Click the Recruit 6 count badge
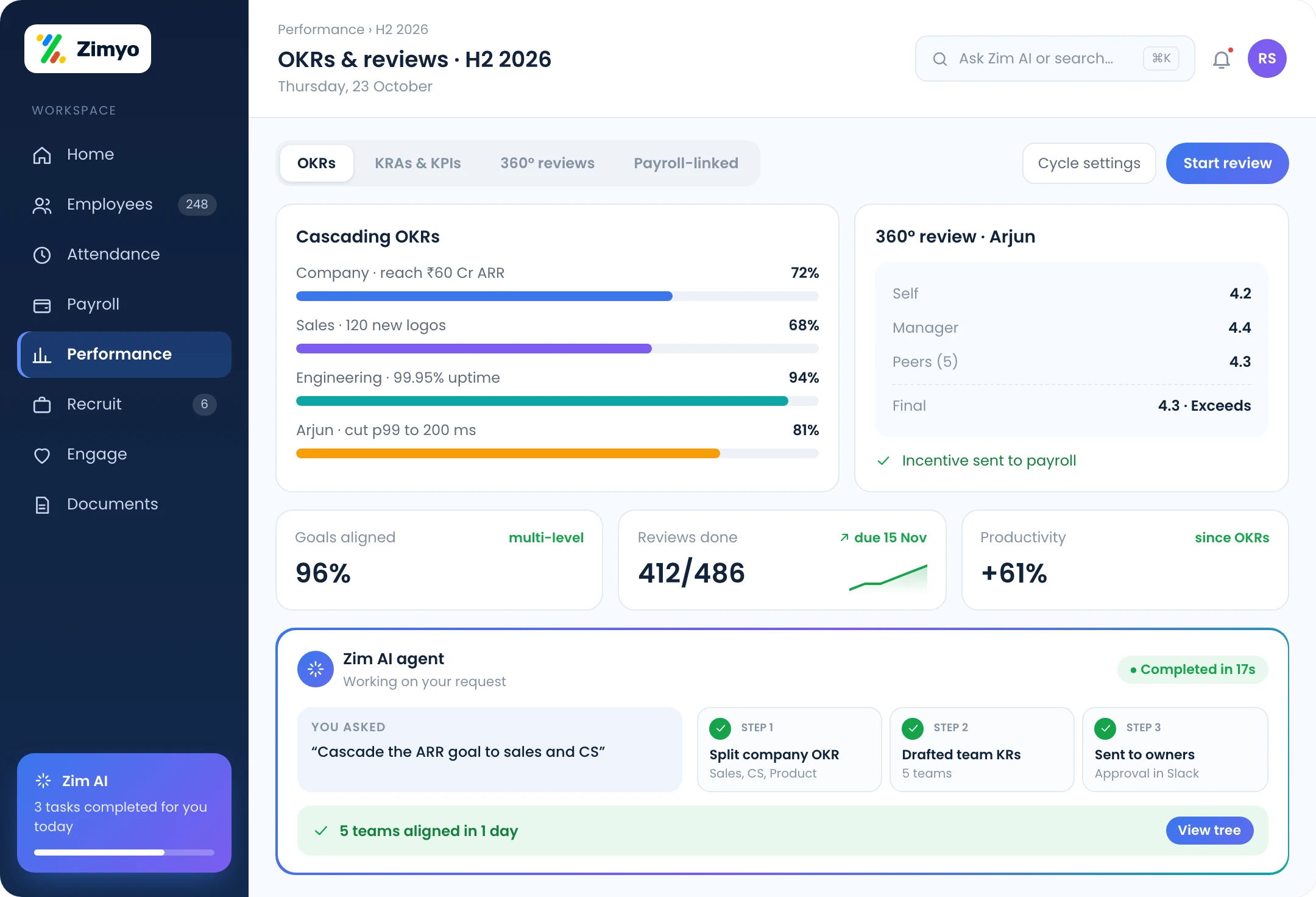Image resolution: width=1316 pixels, height=897 pixels. click(205, 405)
